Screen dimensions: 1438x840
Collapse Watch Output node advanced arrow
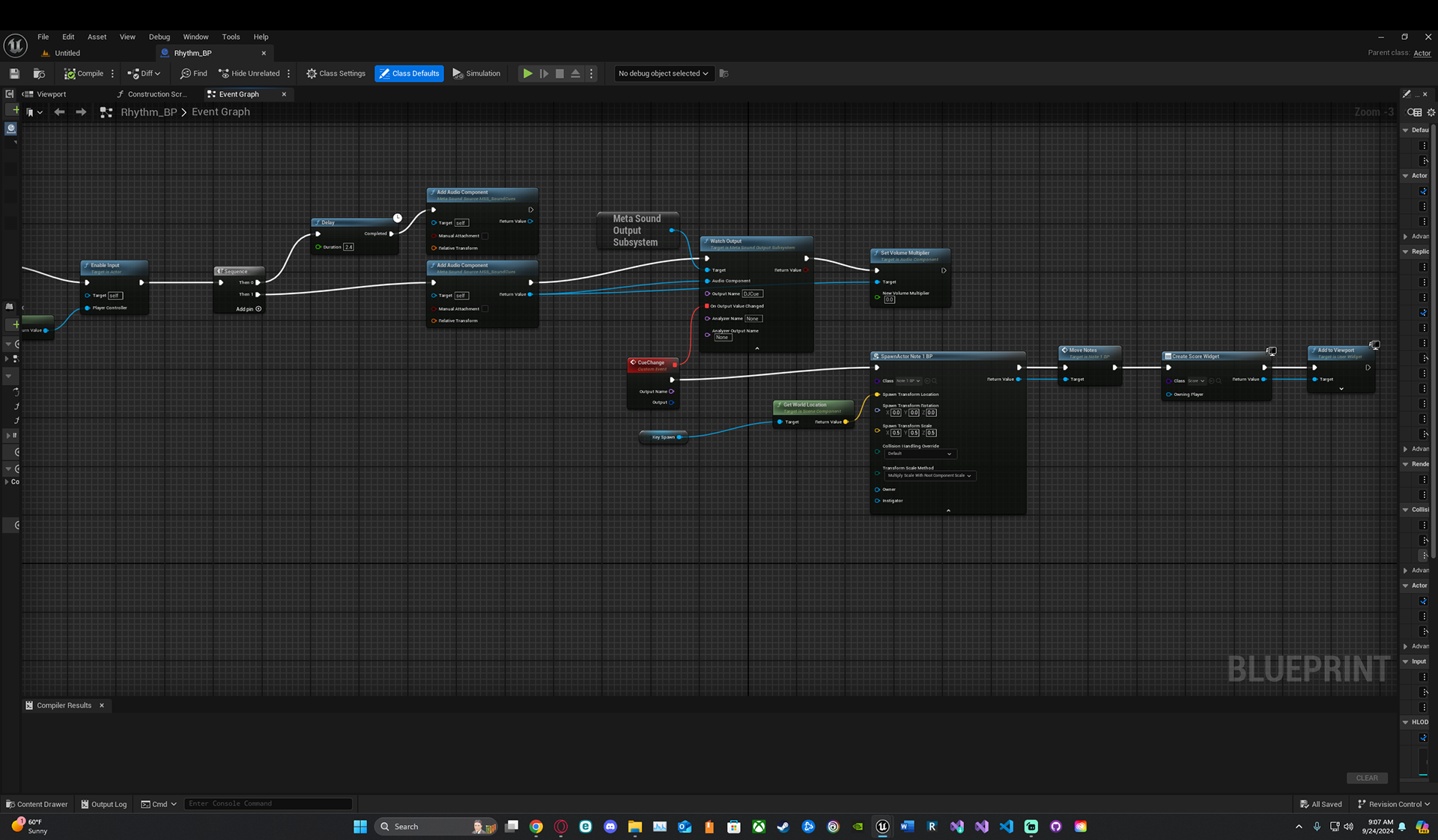[x=757, y=348]
